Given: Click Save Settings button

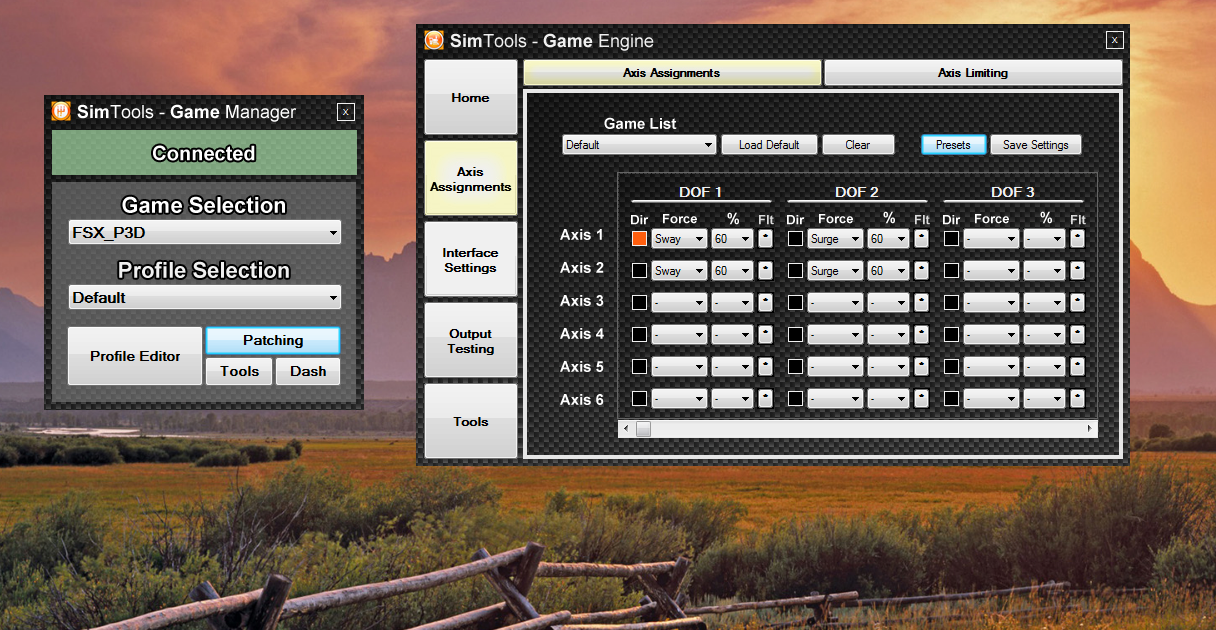Looking at the screenshot, I should click(x=1036, y=145).
